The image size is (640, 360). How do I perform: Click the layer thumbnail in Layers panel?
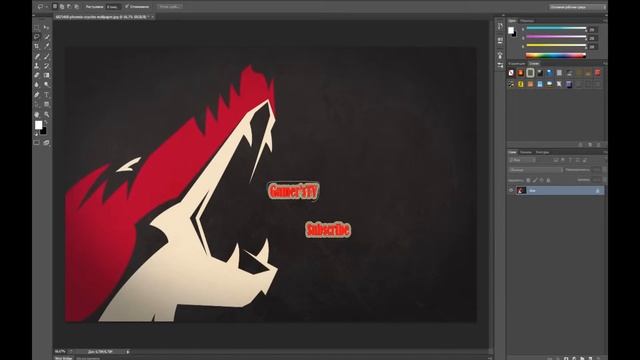[x=521, y=190]
